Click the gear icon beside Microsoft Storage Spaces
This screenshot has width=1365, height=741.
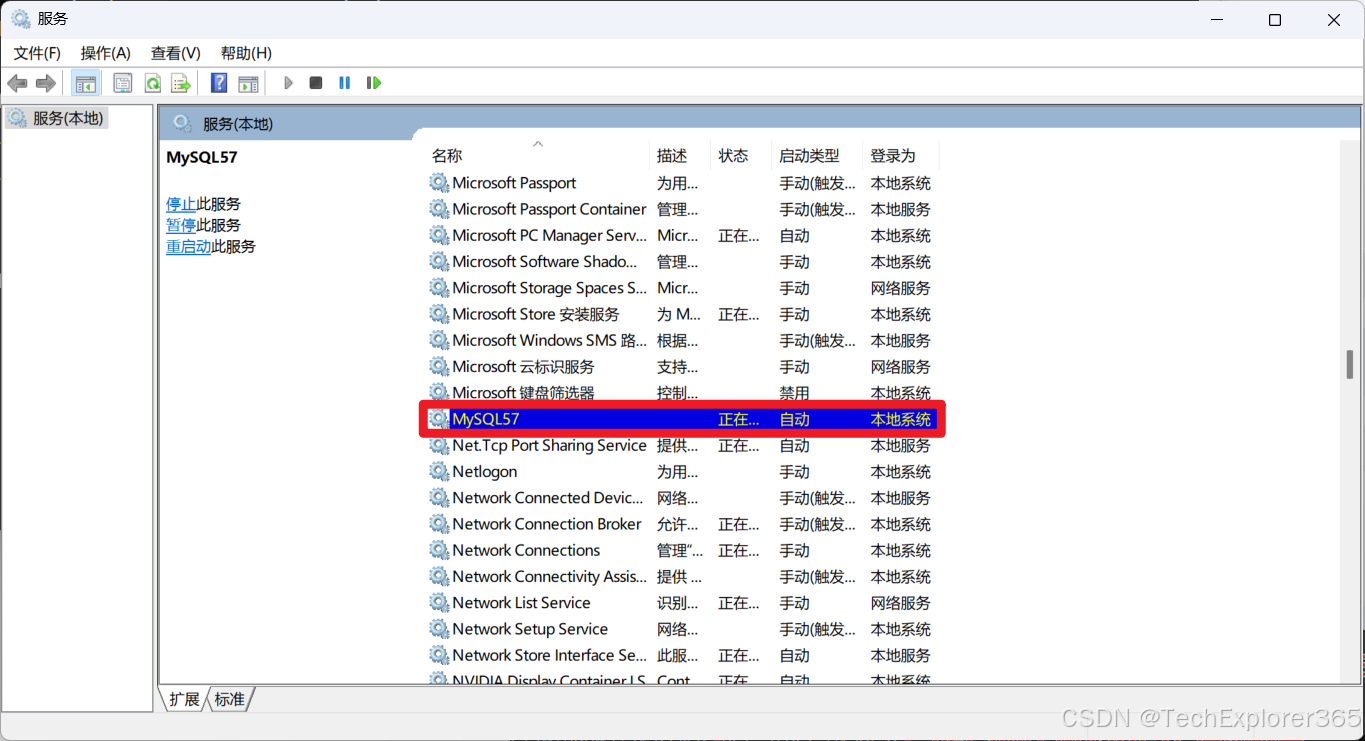pyautogui.click(x=439, y=288)
